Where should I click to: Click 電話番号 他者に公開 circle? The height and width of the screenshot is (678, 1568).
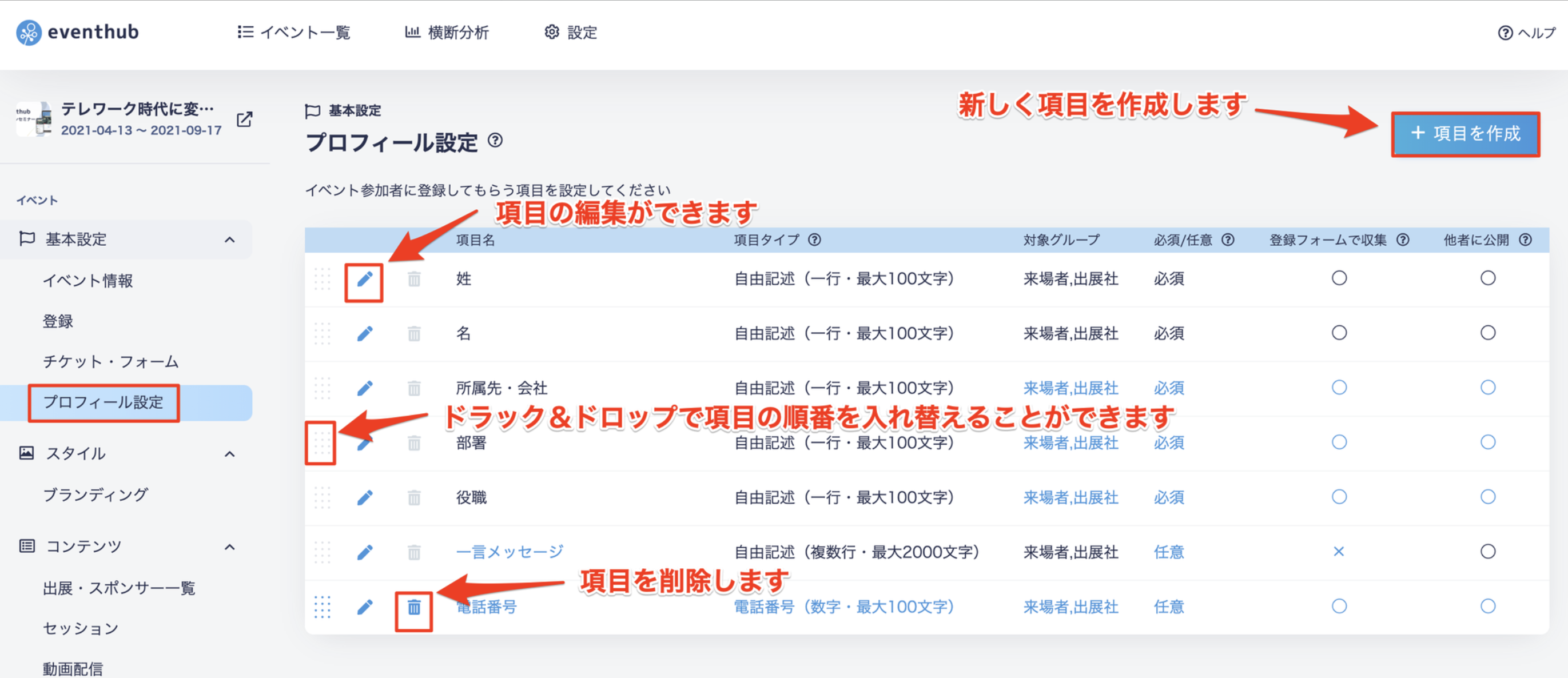tap(1487, 607)
